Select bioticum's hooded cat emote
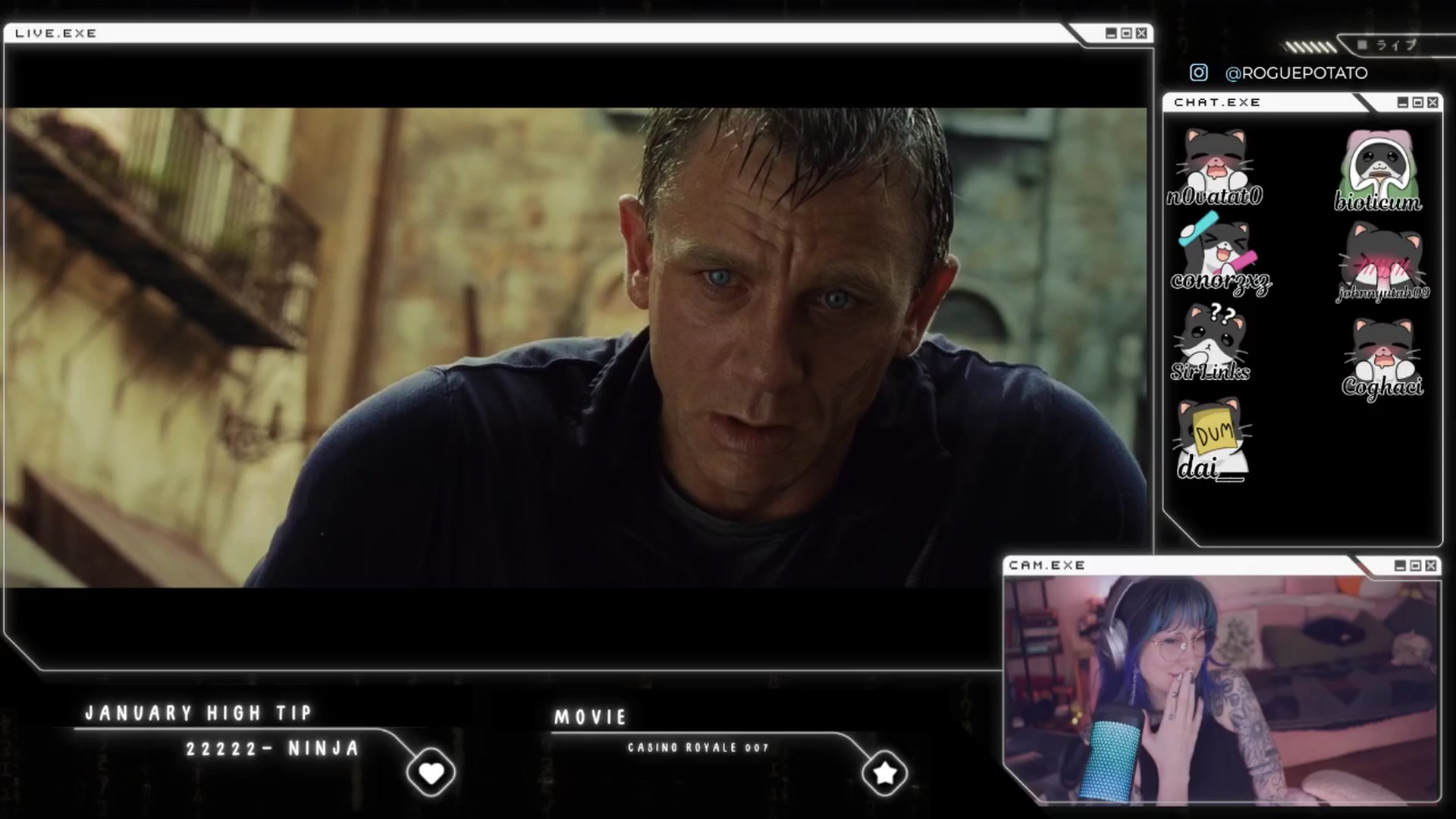This screenshot has height=819, width=1456. click(x=1379, y=162)
